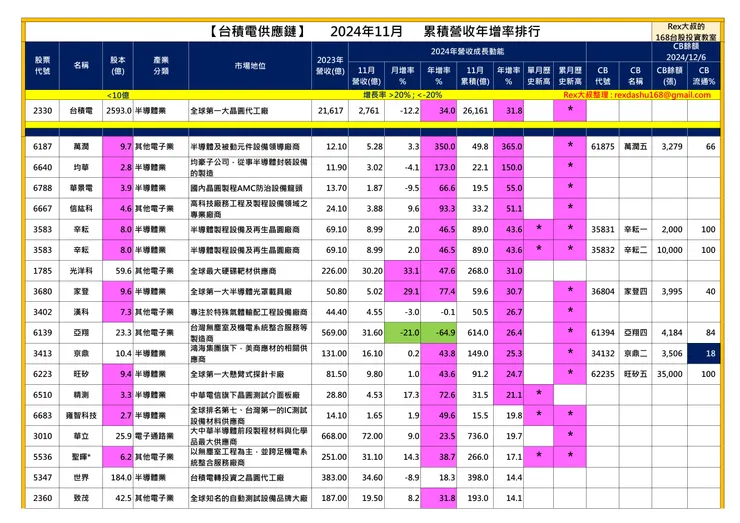This screenshot has width=740, height=523.
Task: Click the 93.3 annual growth cell
Action: [439, 209]
